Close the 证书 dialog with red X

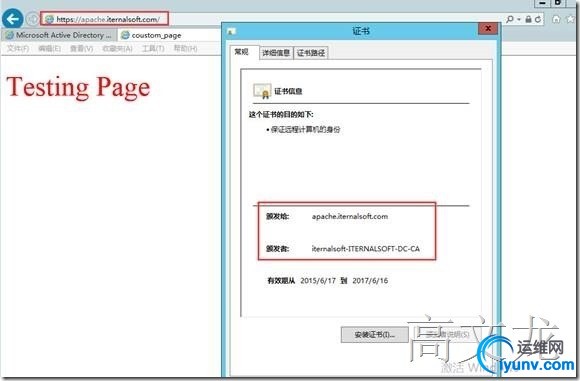(x=488, y=28)
